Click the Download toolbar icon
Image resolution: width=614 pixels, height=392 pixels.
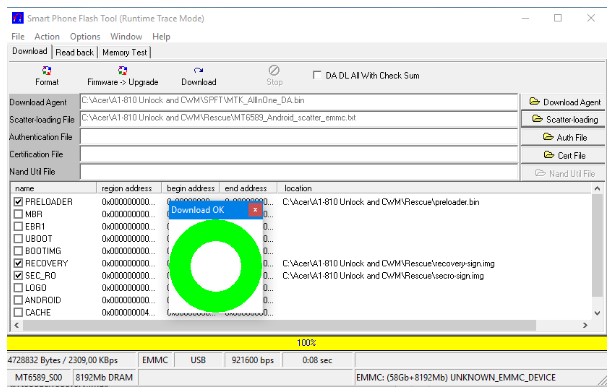point(199,70)
